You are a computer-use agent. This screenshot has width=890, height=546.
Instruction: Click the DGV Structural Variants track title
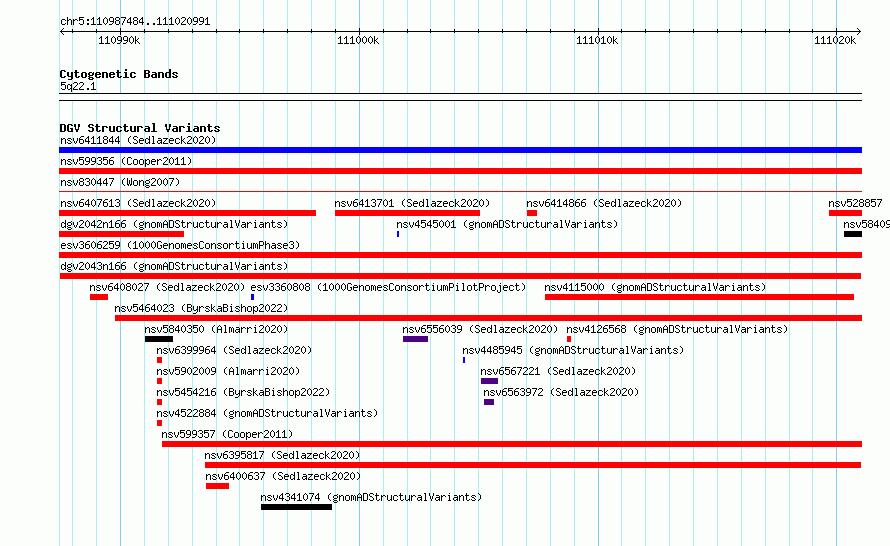(140, 128)
